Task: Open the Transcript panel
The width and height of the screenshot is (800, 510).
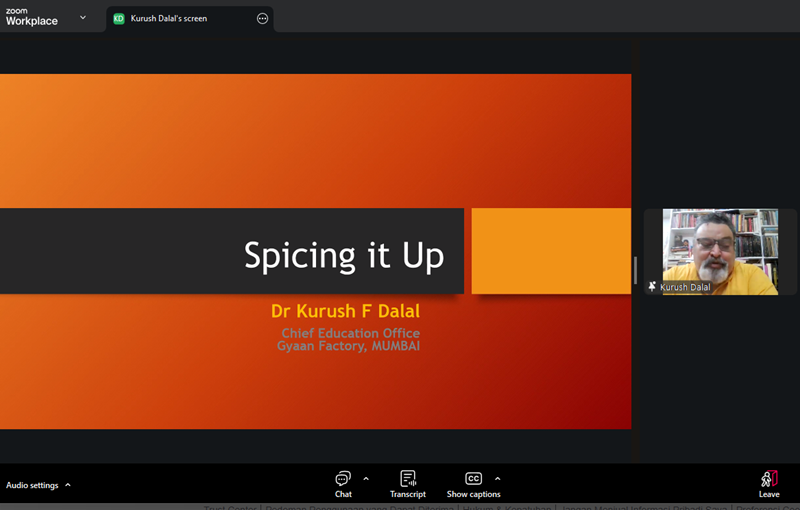Action: (408, 484)
